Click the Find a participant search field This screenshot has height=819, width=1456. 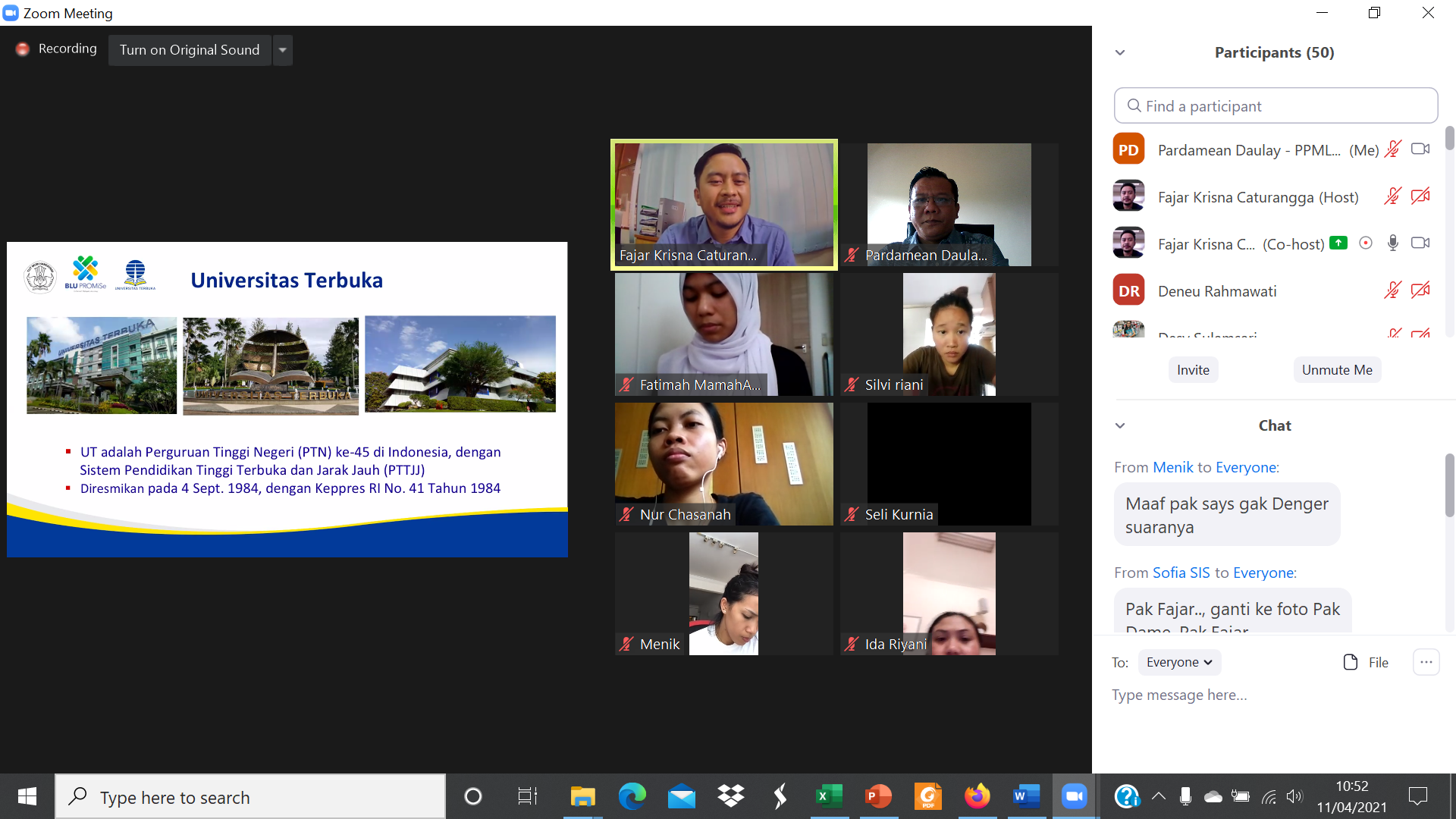pos(1276,106)
